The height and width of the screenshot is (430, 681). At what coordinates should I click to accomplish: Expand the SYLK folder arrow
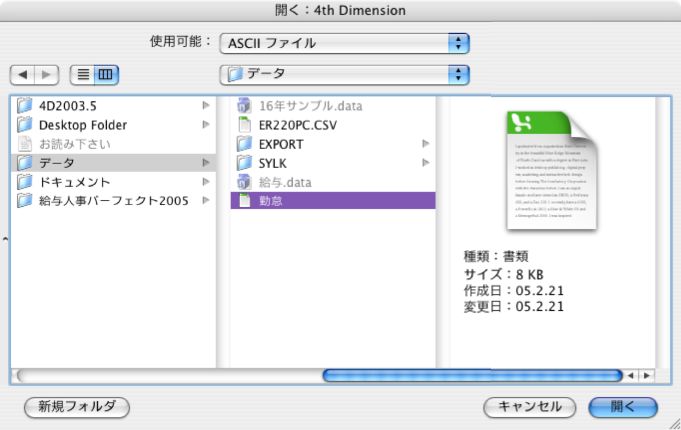[425, 162]
